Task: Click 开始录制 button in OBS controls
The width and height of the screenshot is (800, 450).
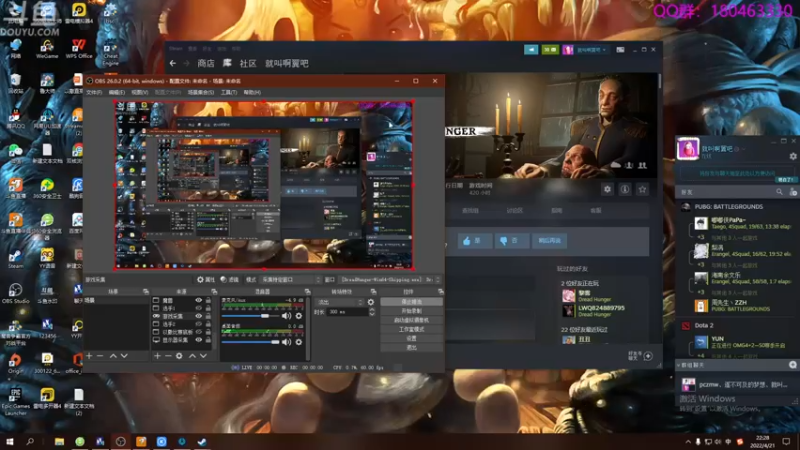Action: [411, 311]
